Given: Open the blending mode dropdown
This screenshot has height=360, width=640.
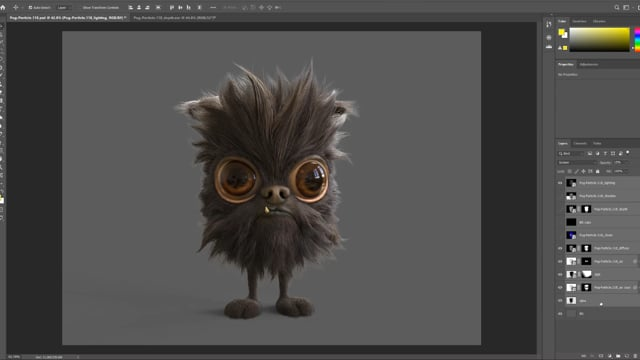Looking at the screenshot, I should point(577,162).
